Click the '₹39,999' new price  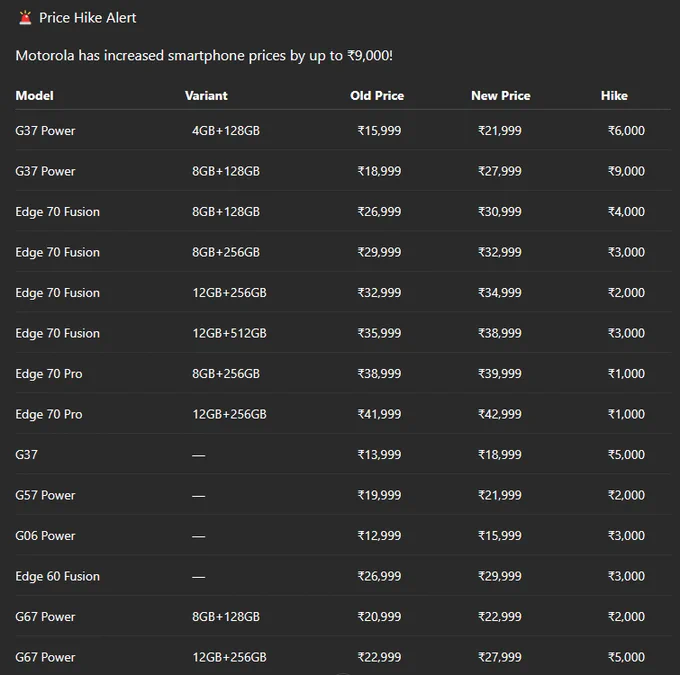click(500, 374)
